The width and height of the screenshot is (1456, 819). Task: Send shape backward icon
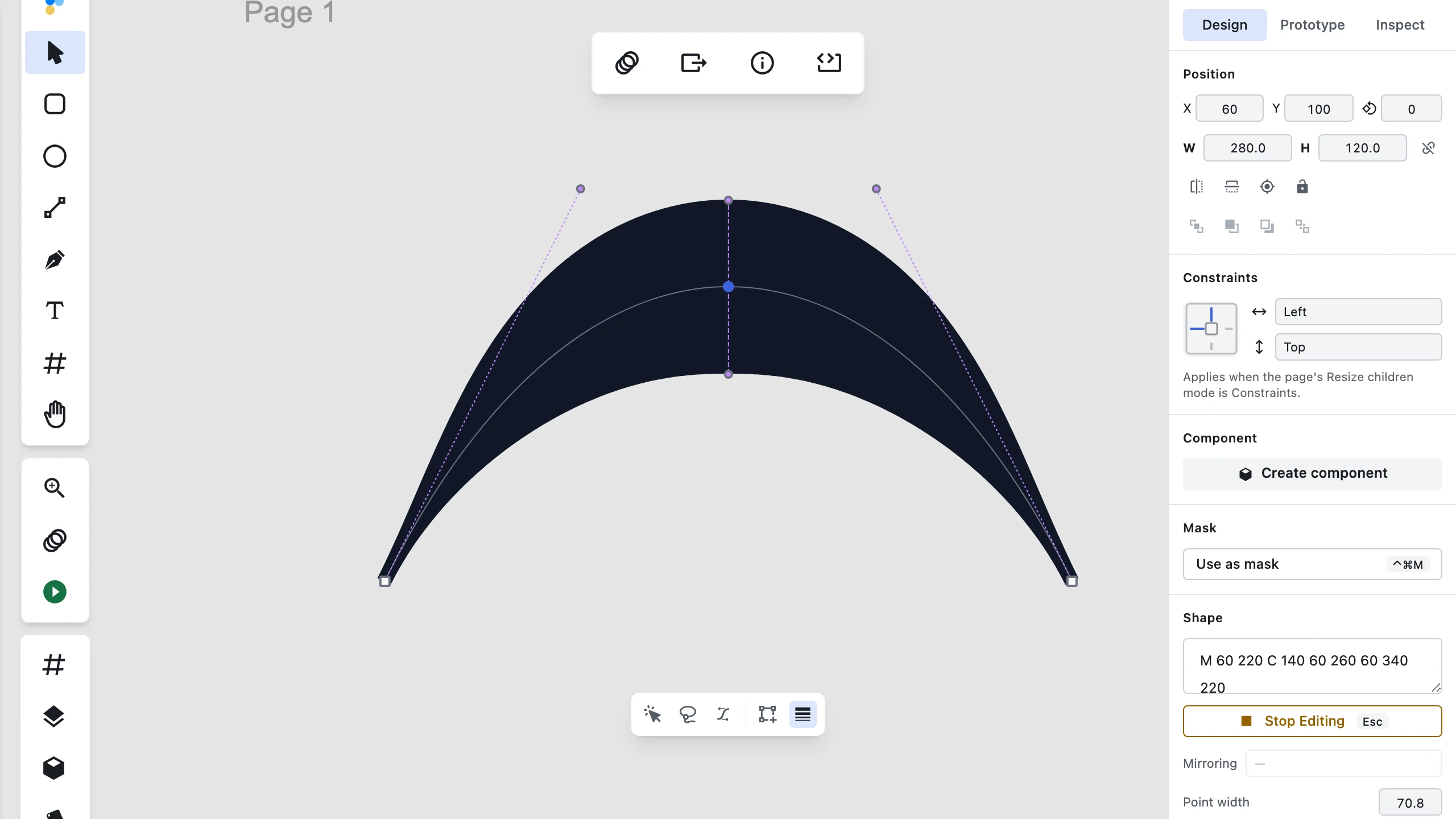[1267, 226]
